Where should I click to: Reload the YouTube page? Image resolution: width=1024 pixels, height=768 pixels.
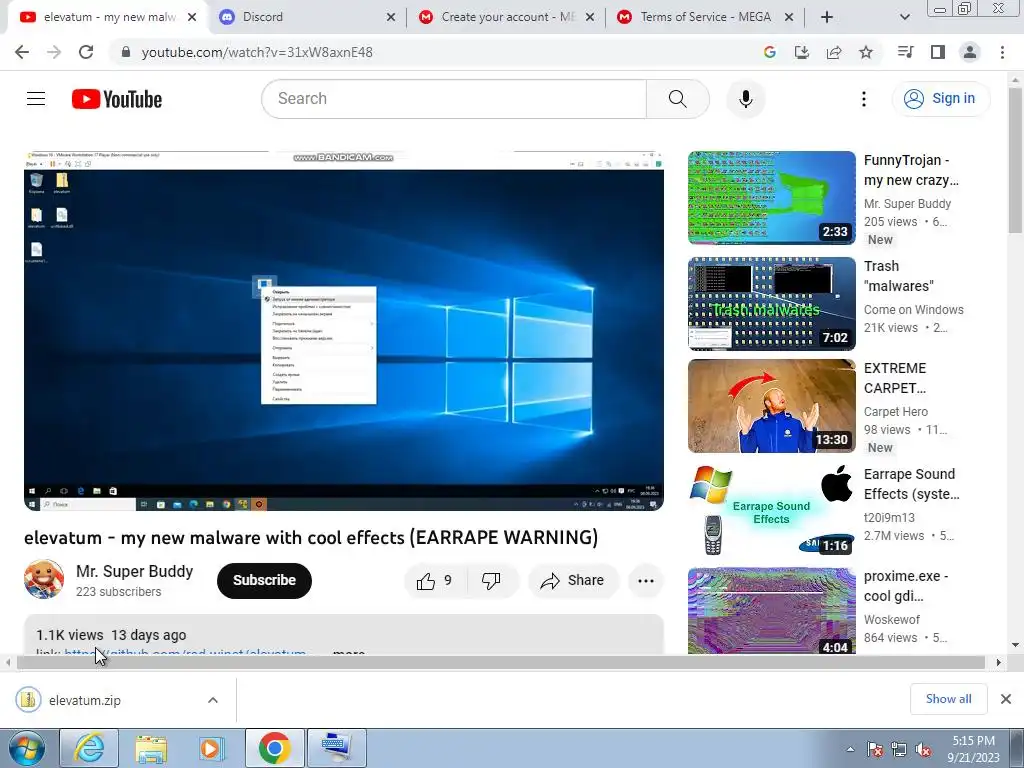(x=86, y=52)
